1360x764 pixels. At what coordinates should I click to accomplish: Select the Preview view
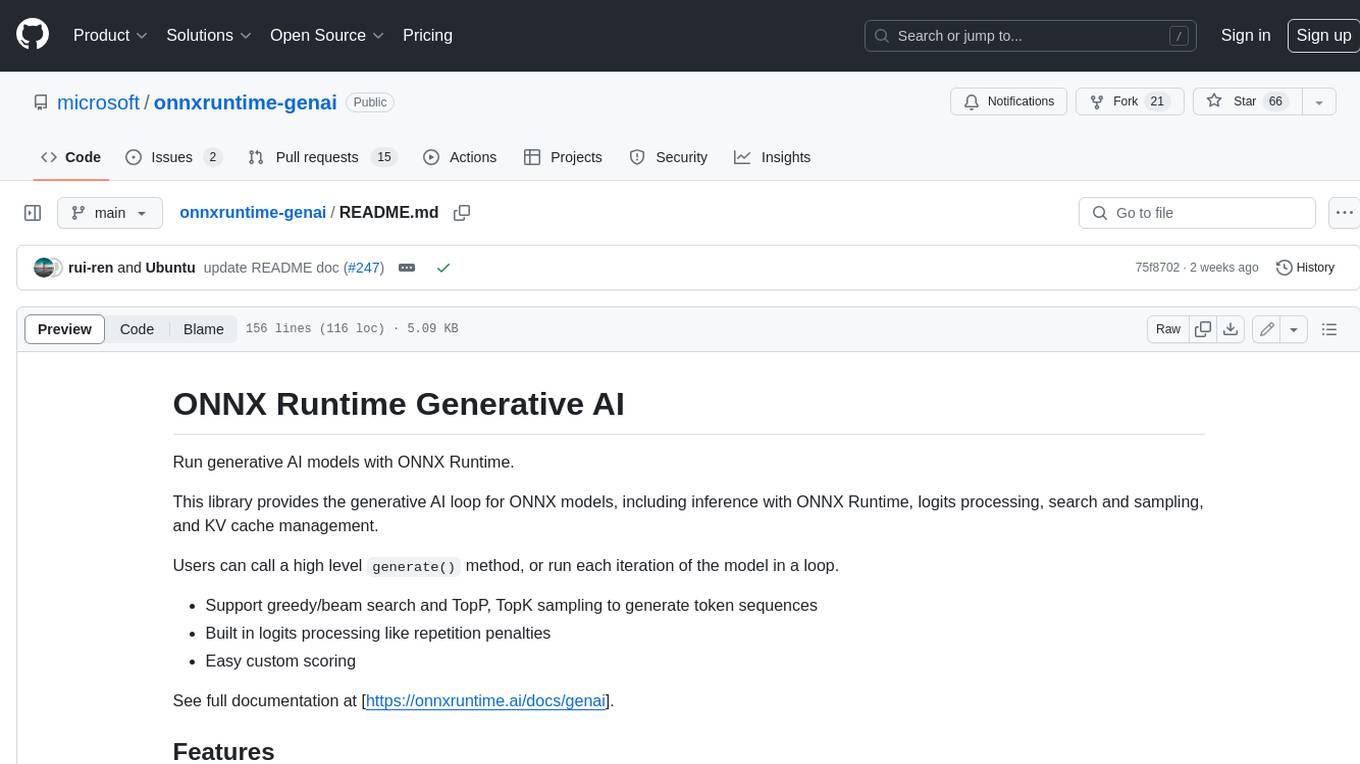coord(65,329)
